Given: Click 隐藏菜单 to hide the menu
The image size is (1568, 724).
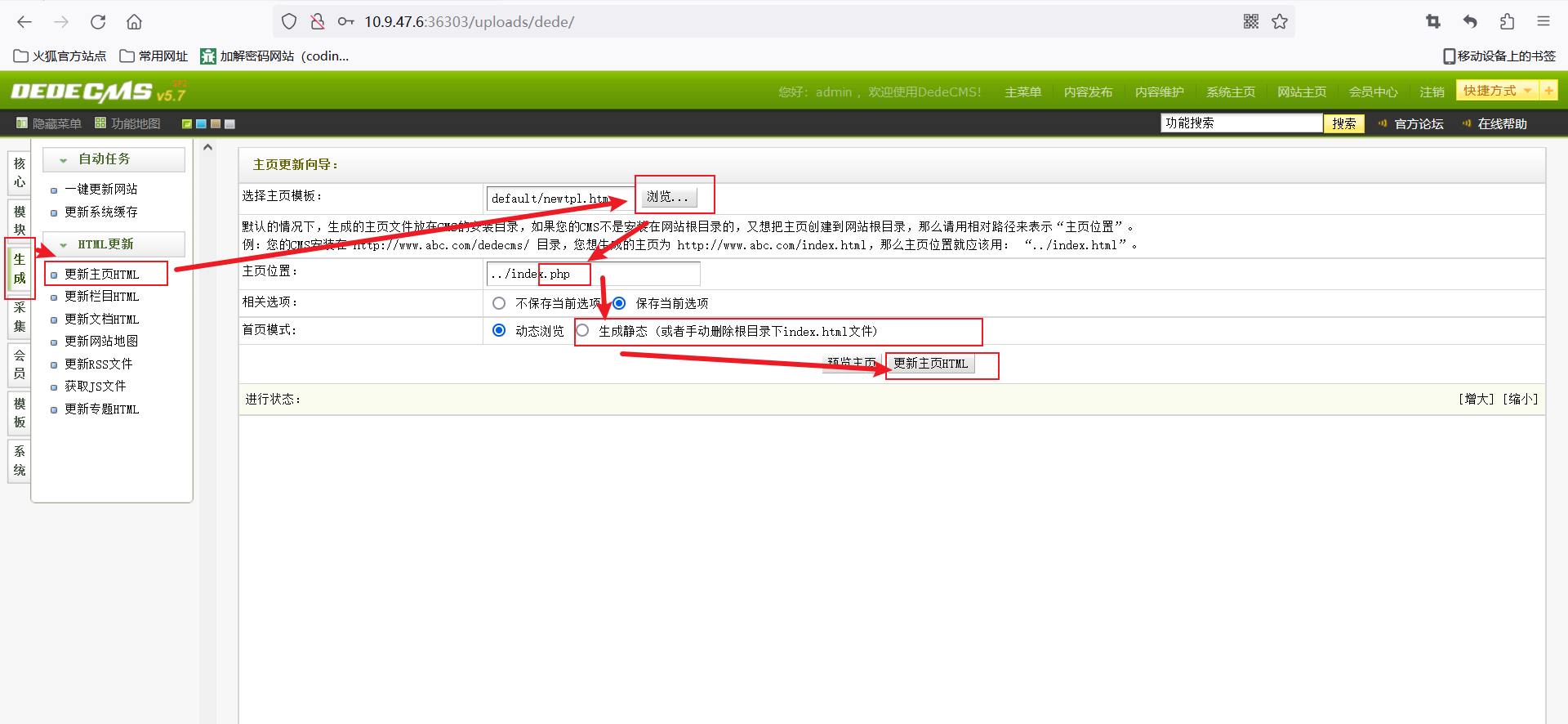Looking at the screenshot, I should click(49, 124).
